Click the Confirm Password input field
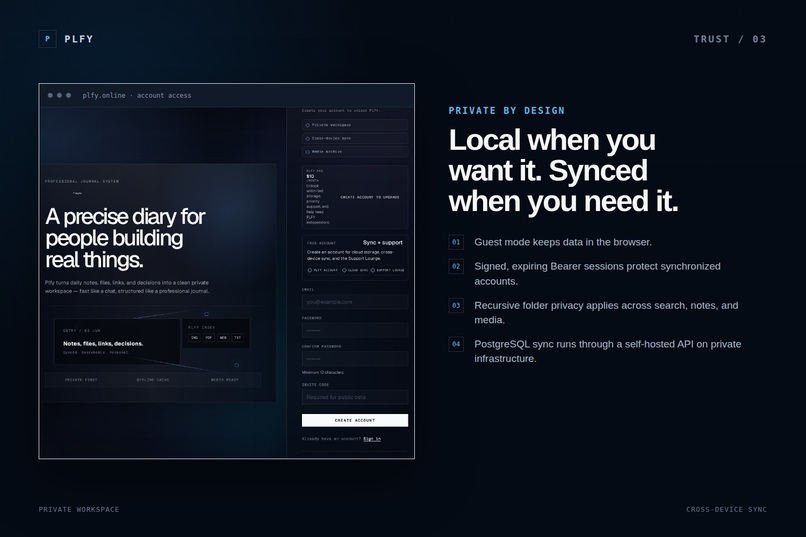Image resolution: width=806 pixels, height=537 pixels. pyautogui.click(x=355, y=359)
